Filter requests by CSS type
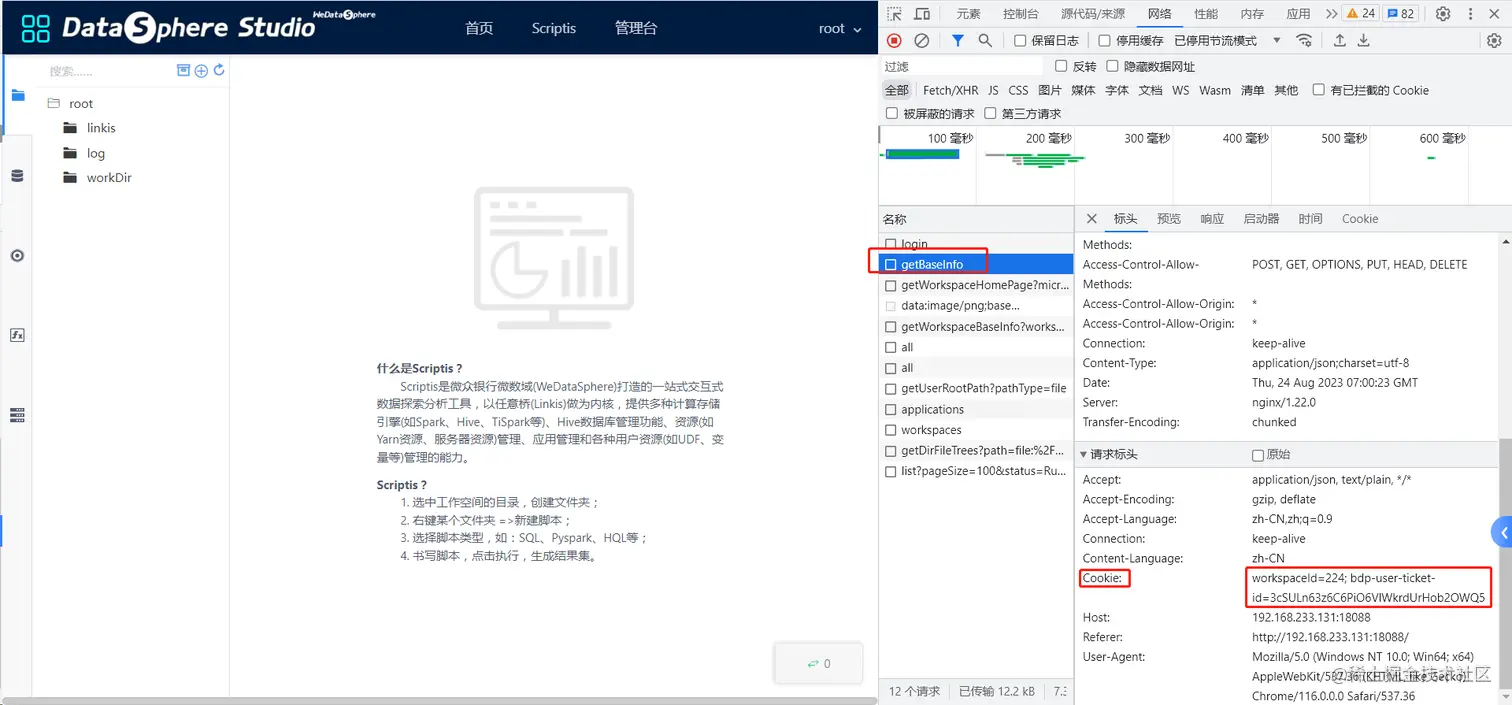Viewport: 1512px width, 705px height. [x=1018, y=90]
